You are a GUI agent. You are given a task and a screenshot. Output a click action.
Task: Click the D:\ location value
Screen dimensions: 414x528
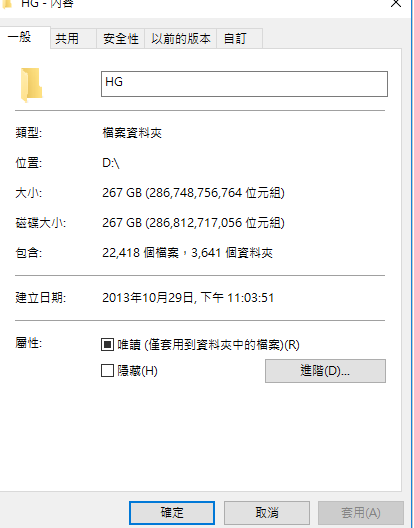tap(111, 163)
